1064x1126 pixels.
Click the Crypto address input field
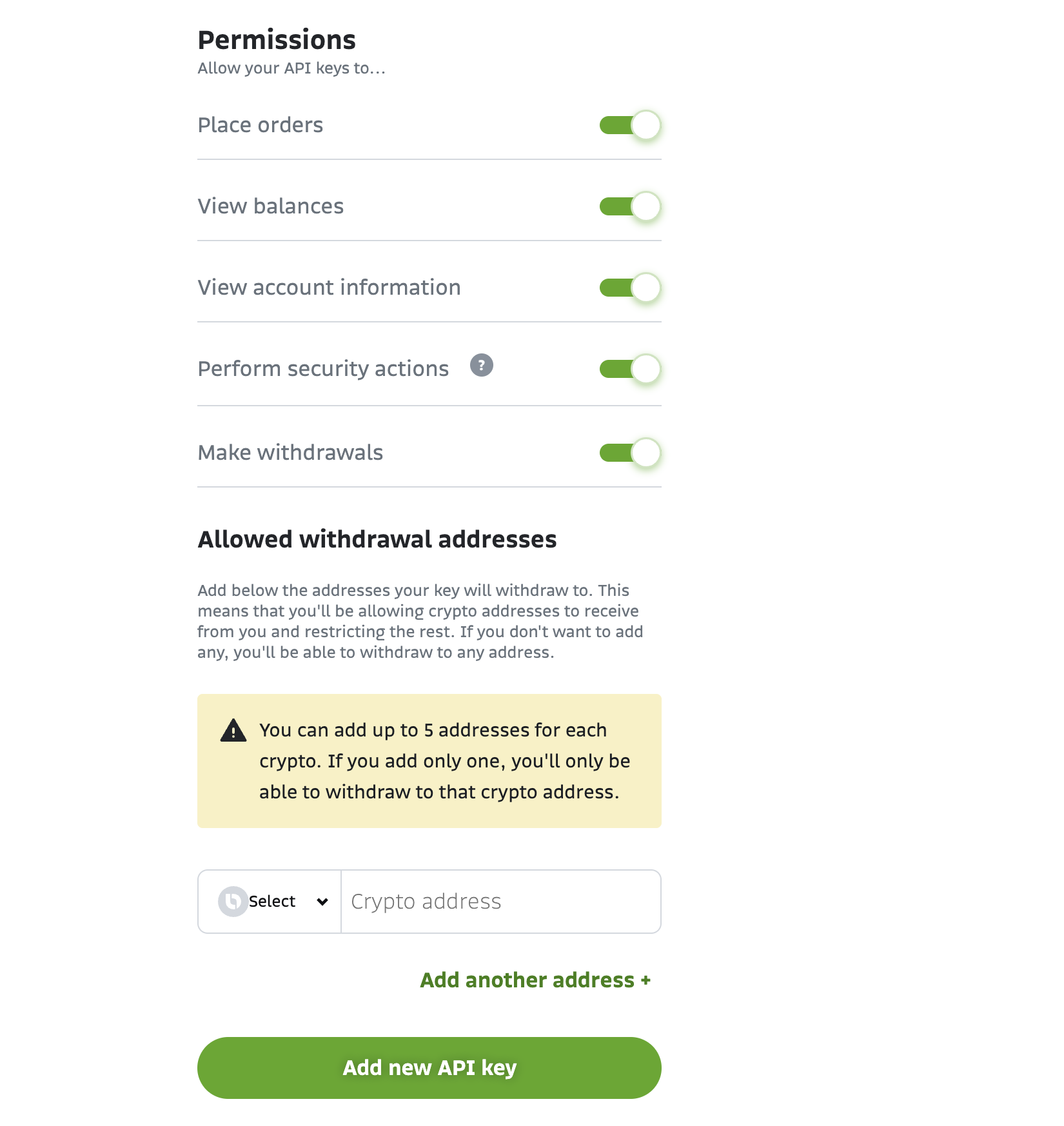click(500, 901)
